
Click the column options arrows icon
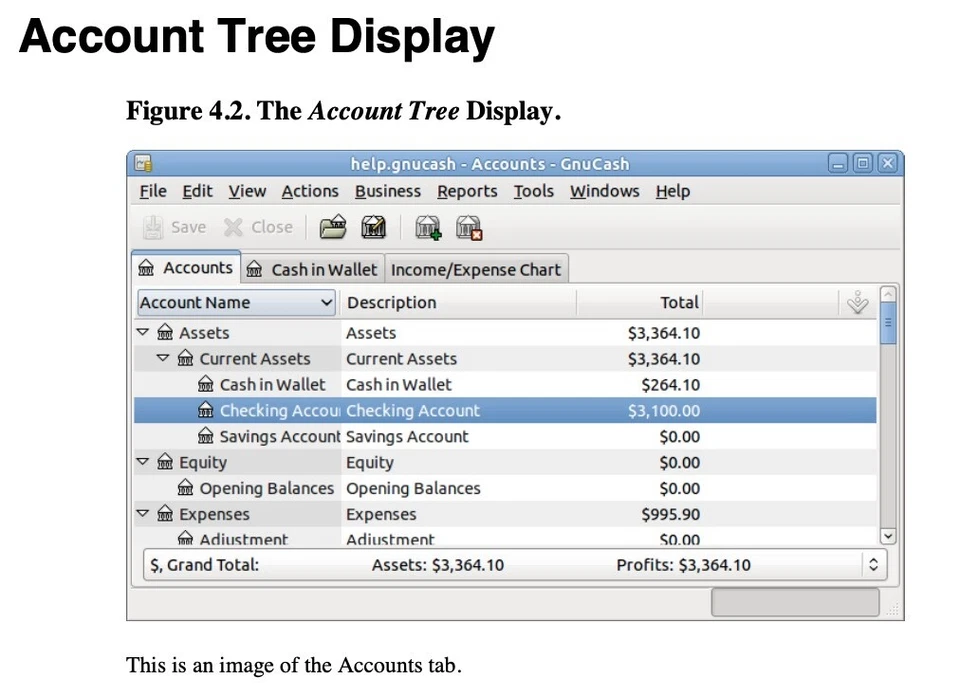pyautogui.click(x=857, y=302)
